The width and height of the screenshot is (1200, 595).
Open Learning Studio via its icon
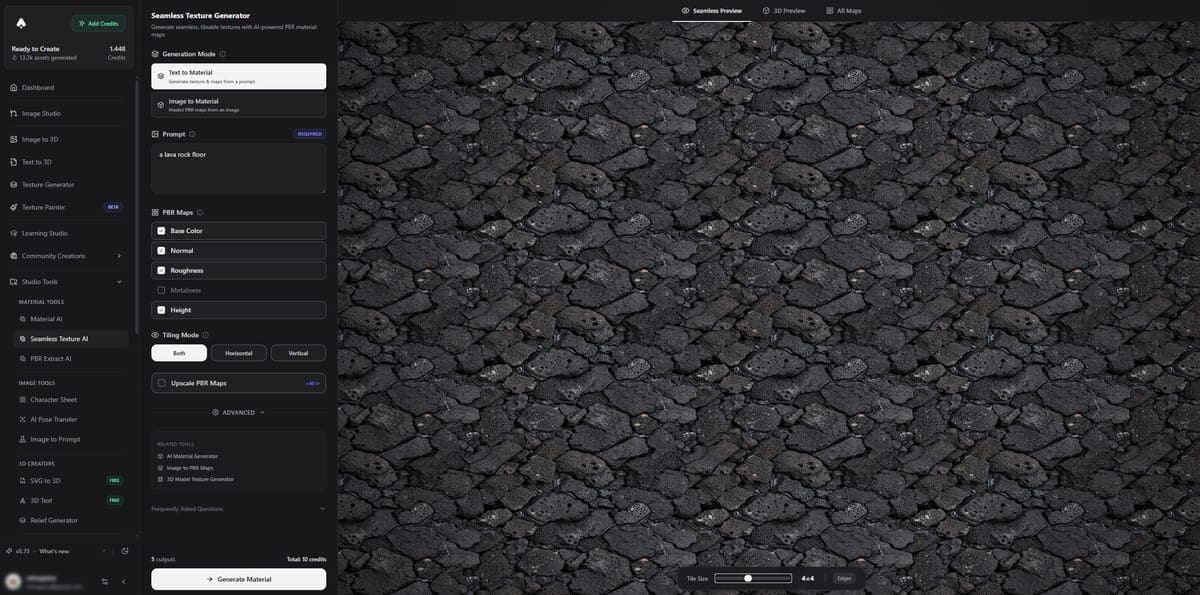pyautogui.click(x=14, y=233)
